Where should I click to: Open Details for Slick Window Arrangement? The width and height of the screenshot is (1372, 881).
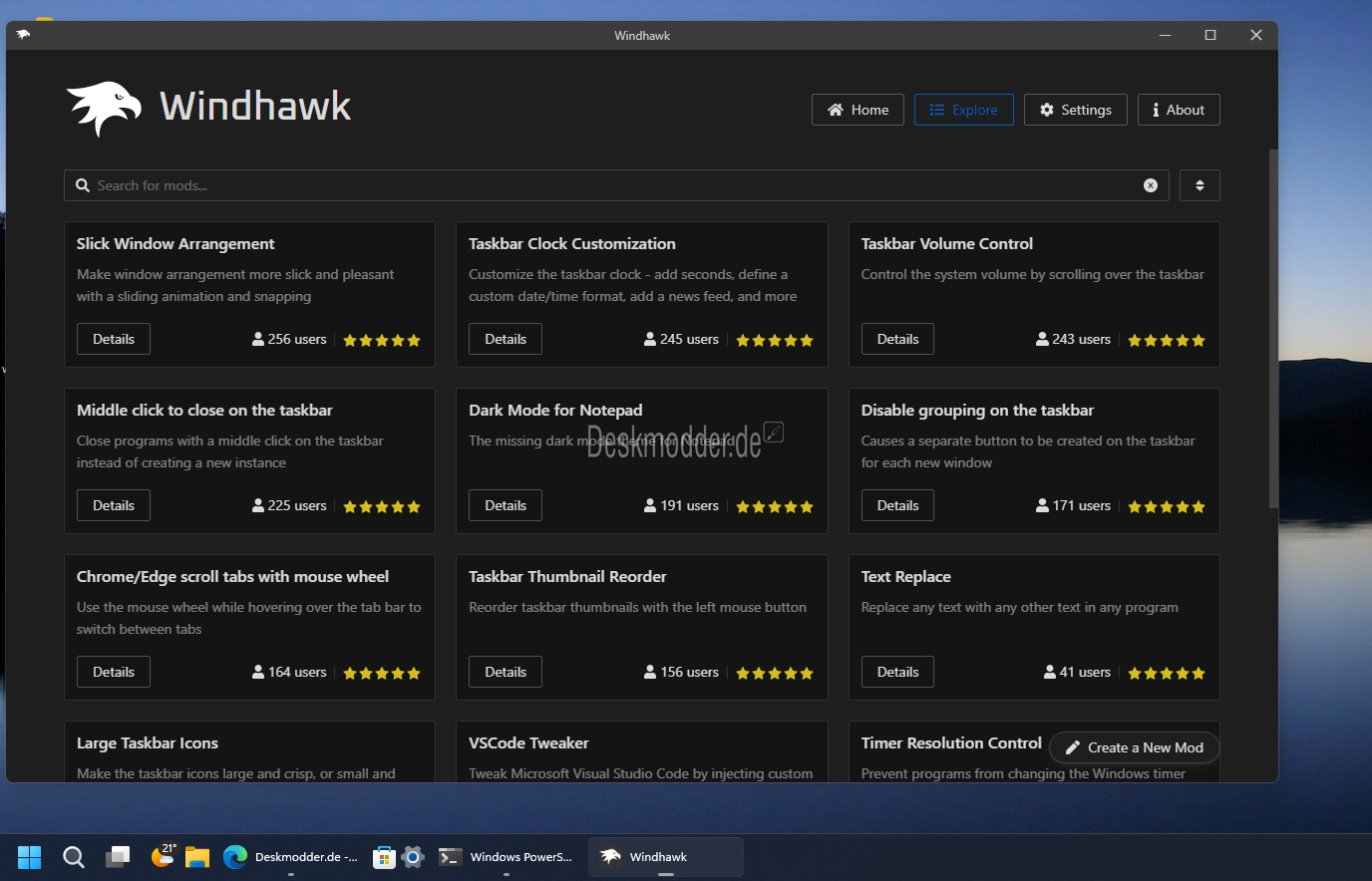point(114,339)
